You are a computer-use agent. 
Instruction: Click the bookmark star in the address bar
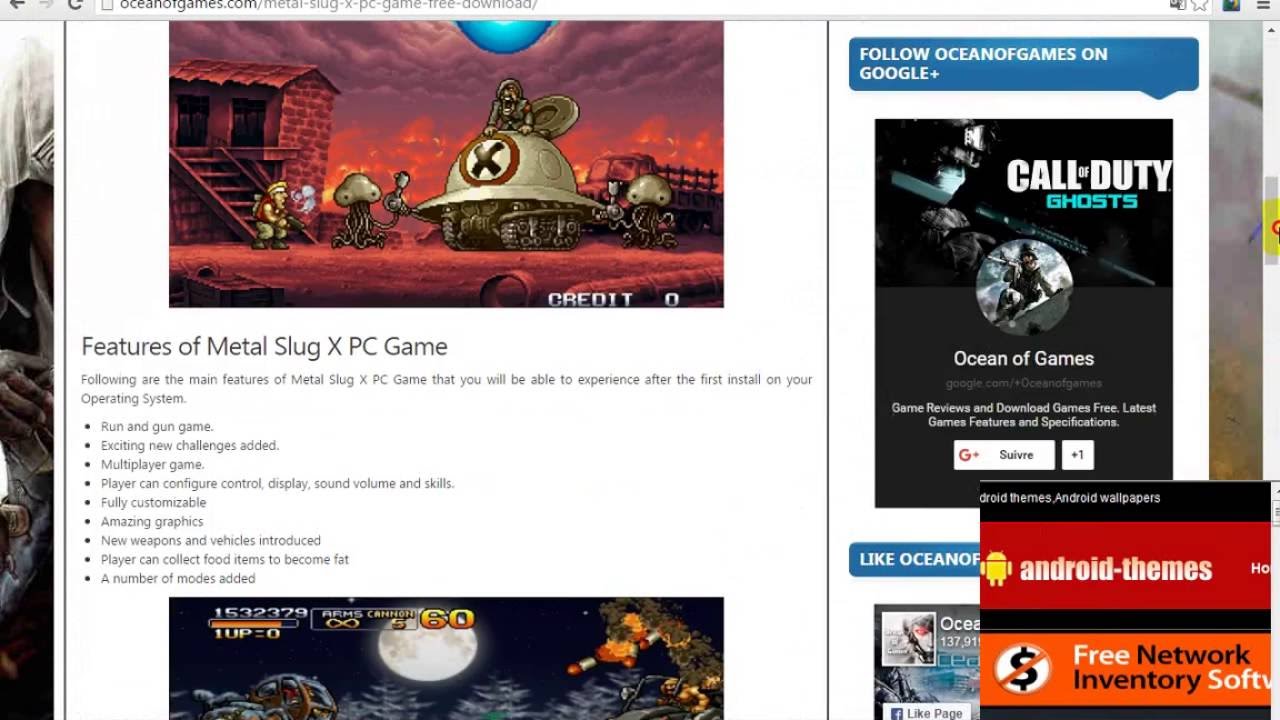click(x=1201, y=4)
